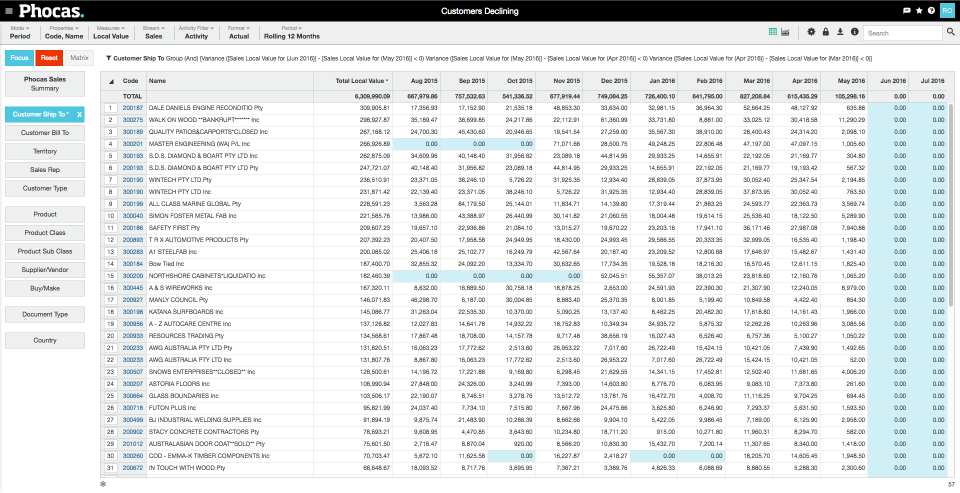The image size is (960, 493).
Task: Select row 31 number box for IN TOUCH WITH WOOD
Action: click(110, 468)
